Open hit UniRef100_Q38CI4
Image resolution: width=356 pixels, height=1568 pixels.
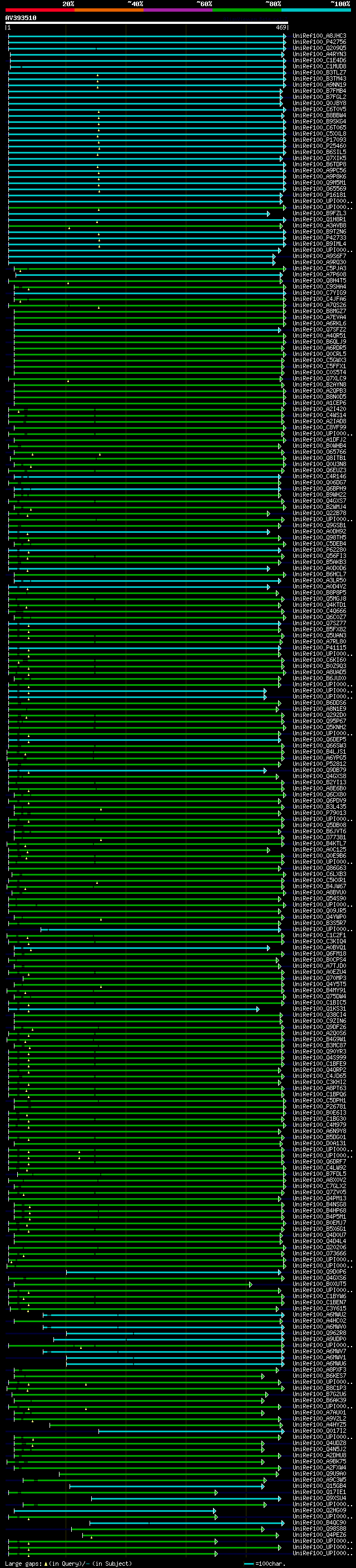319,1015
